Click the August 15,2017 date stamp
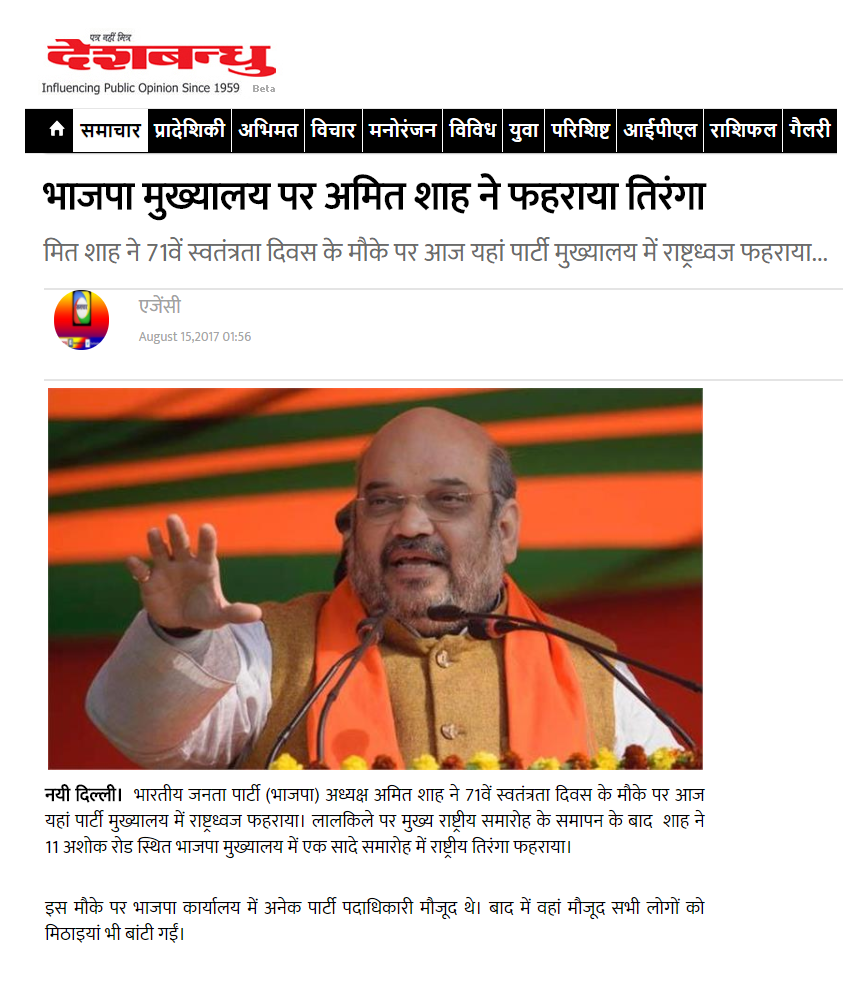 (195, 337)
